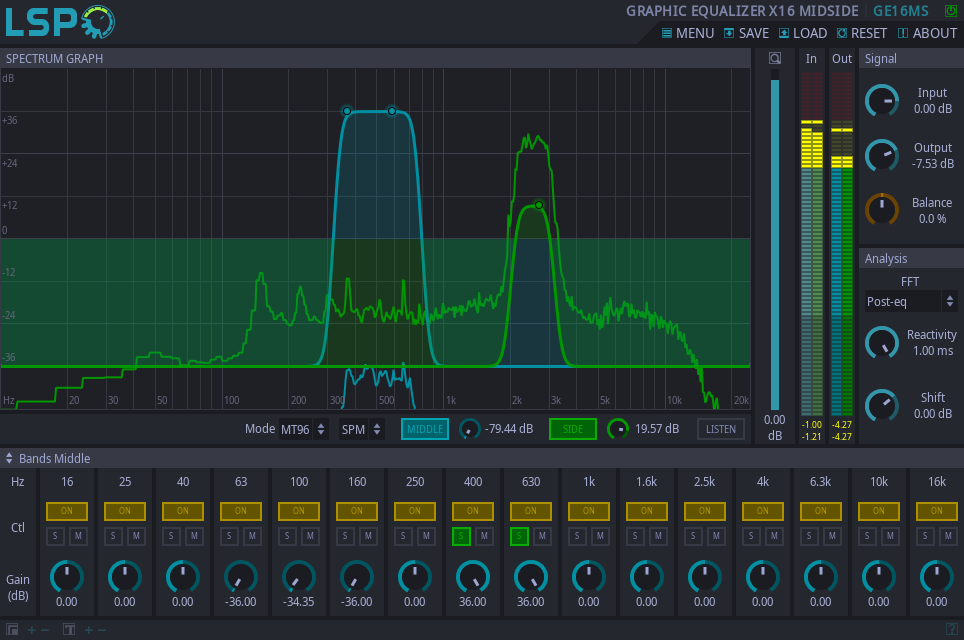
Task: Solo the 630 Hz band
Action: [519, 536]
